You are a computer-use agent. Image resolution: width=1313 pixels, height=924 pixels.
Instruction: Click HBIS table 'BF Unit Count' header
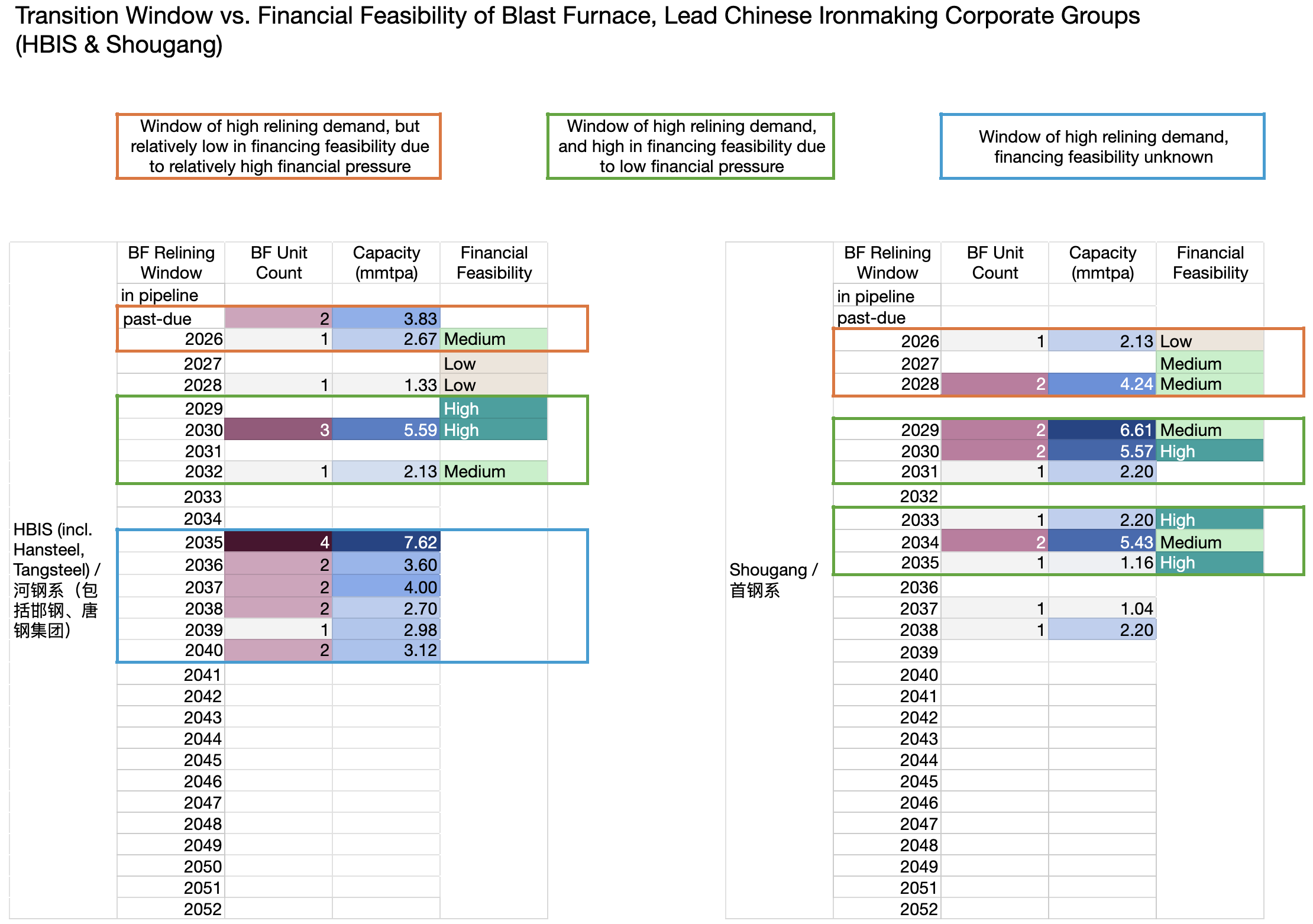(279, 263)
